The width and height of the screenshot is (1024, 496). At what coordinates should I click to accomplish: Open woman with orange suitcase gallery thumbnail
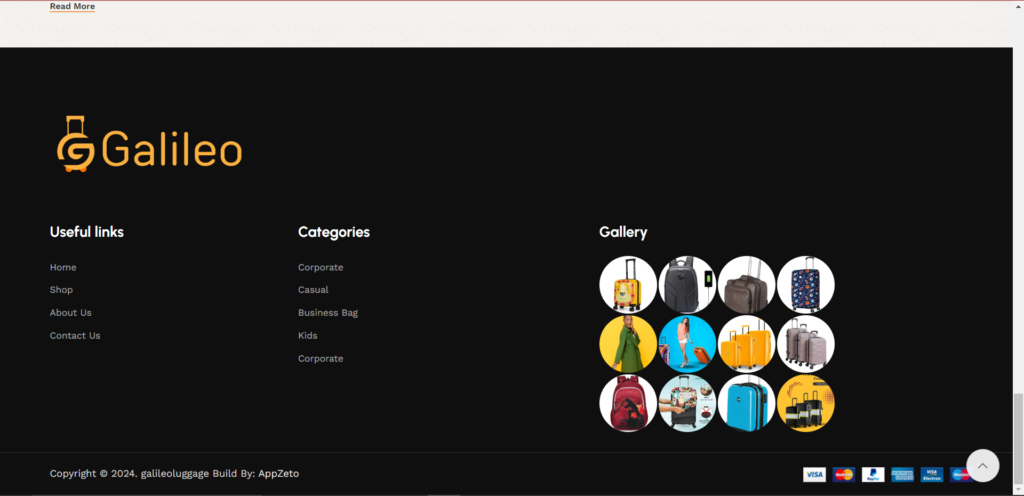[687, 344]
